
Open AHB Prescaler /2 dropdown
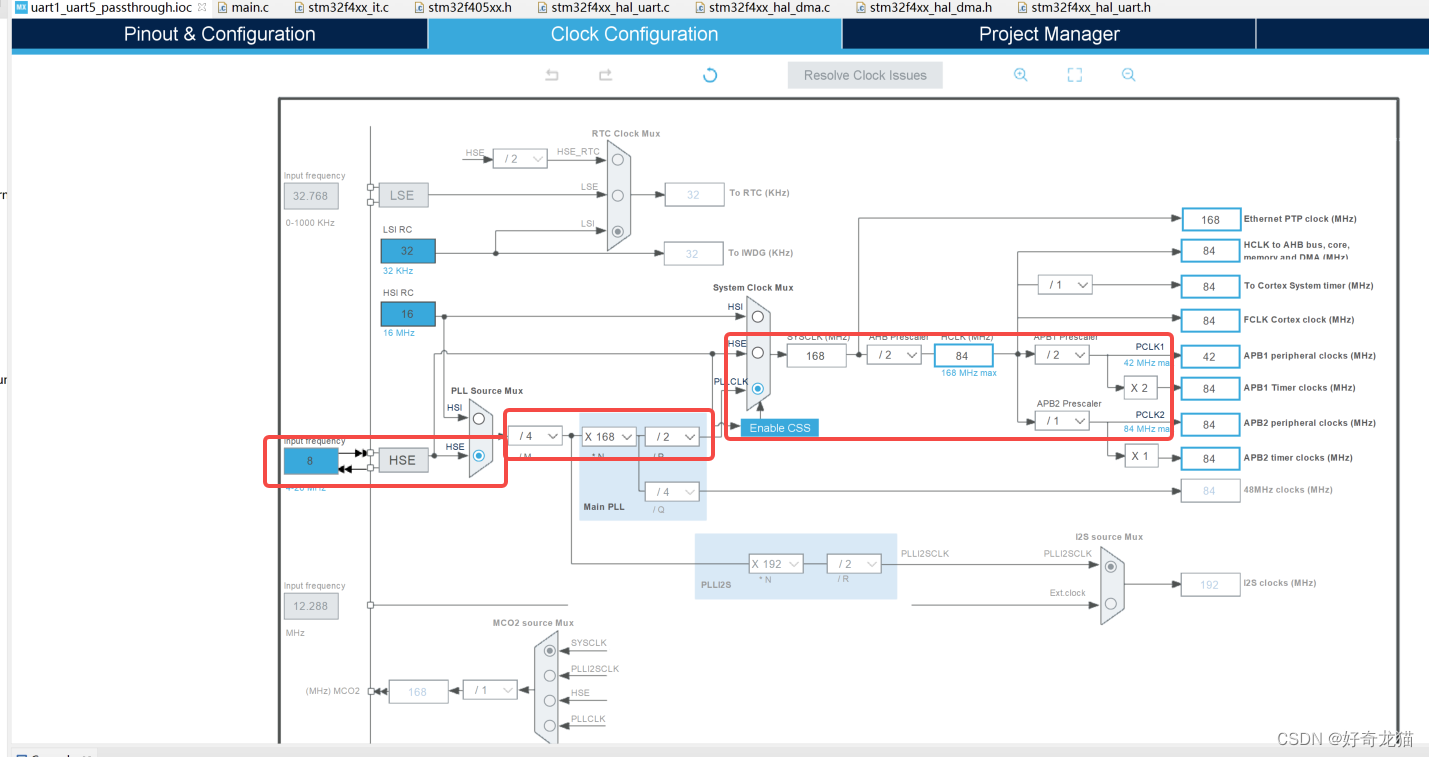pos(894,354)
